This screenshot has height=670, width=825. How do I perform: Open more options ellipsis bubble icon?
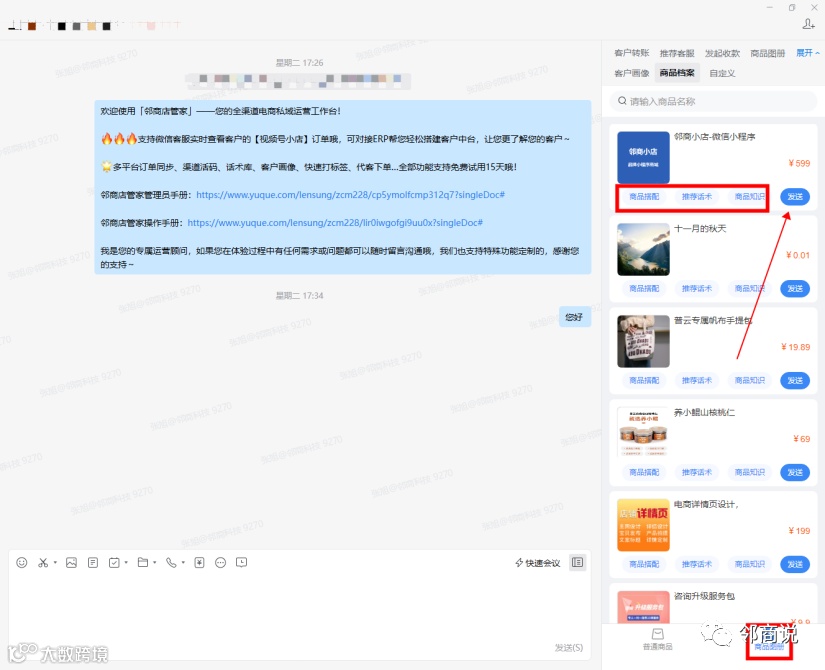[220, 563]
